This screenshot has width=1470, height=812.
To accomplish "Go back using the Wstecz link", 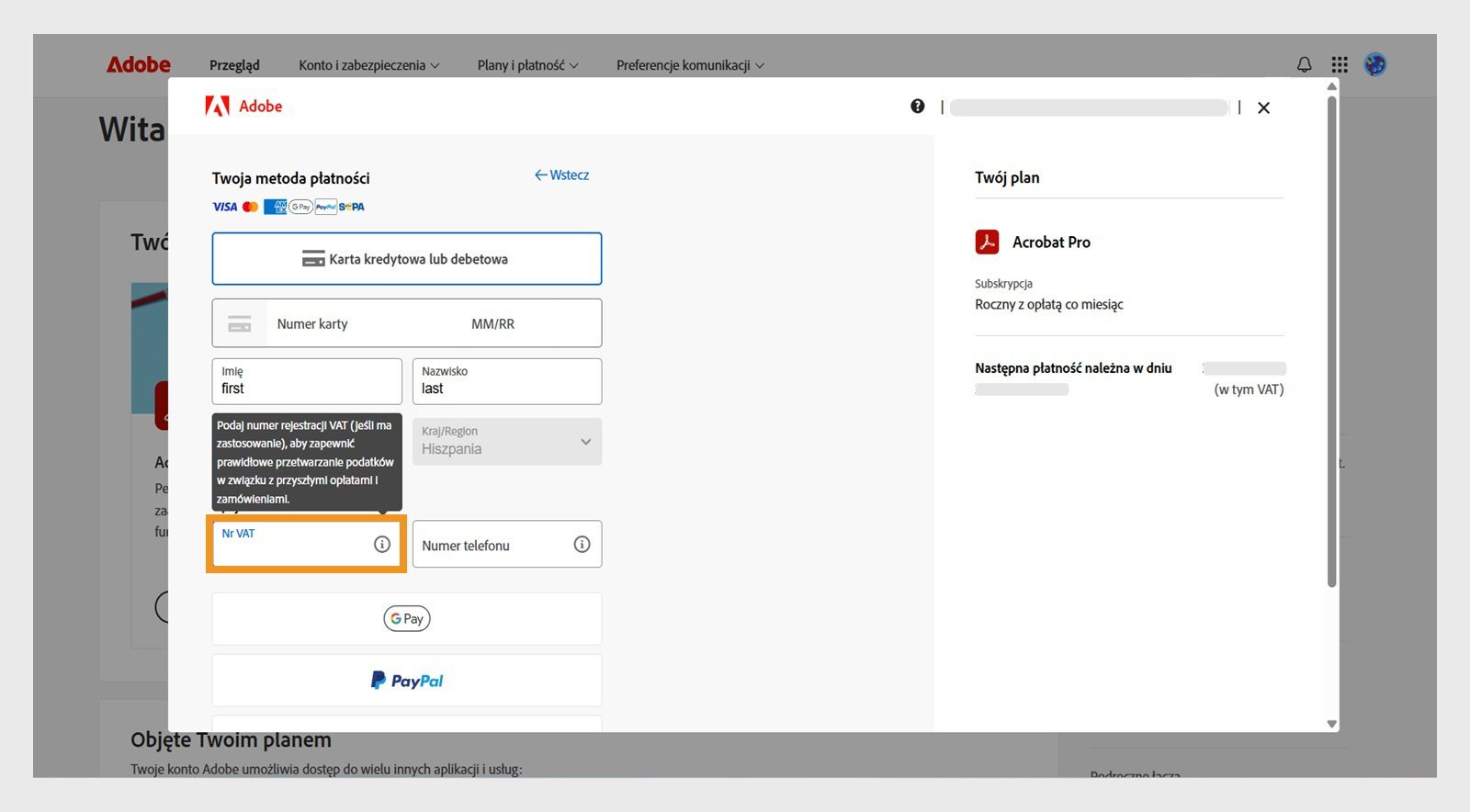I will tap(562, 175).
